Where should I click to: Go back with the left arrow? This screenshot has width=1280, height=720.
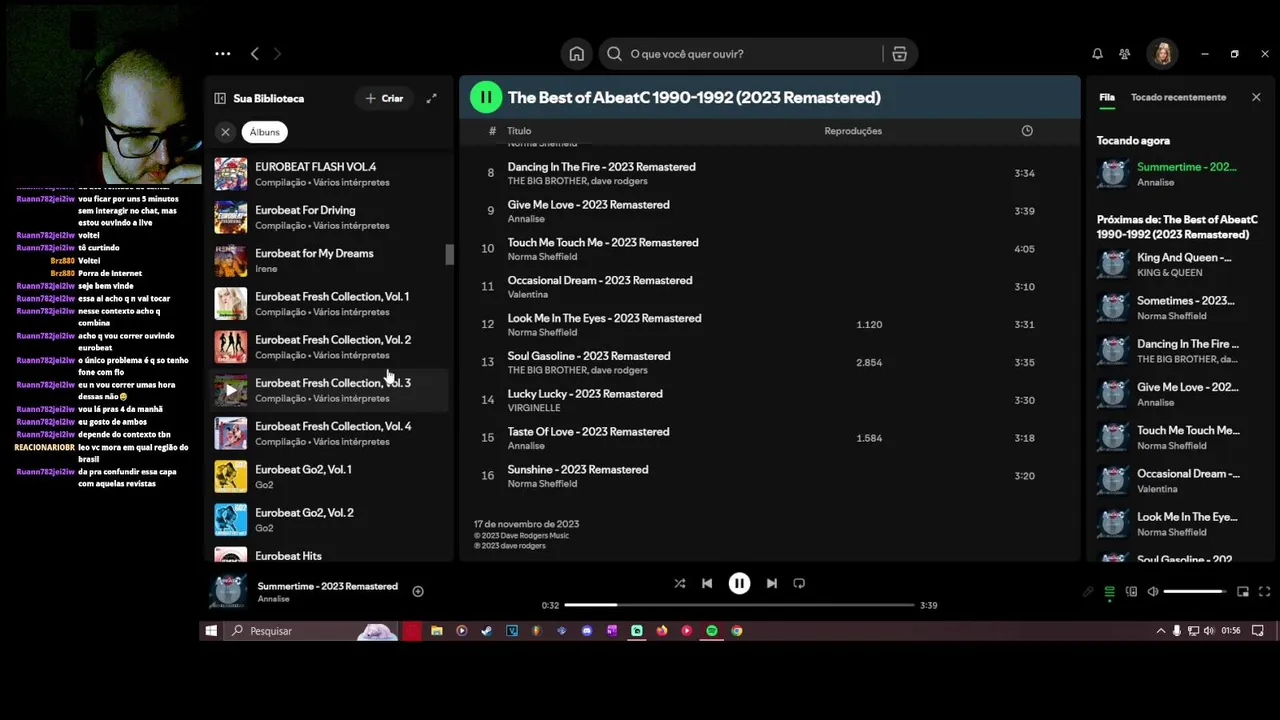coord(255,54)
